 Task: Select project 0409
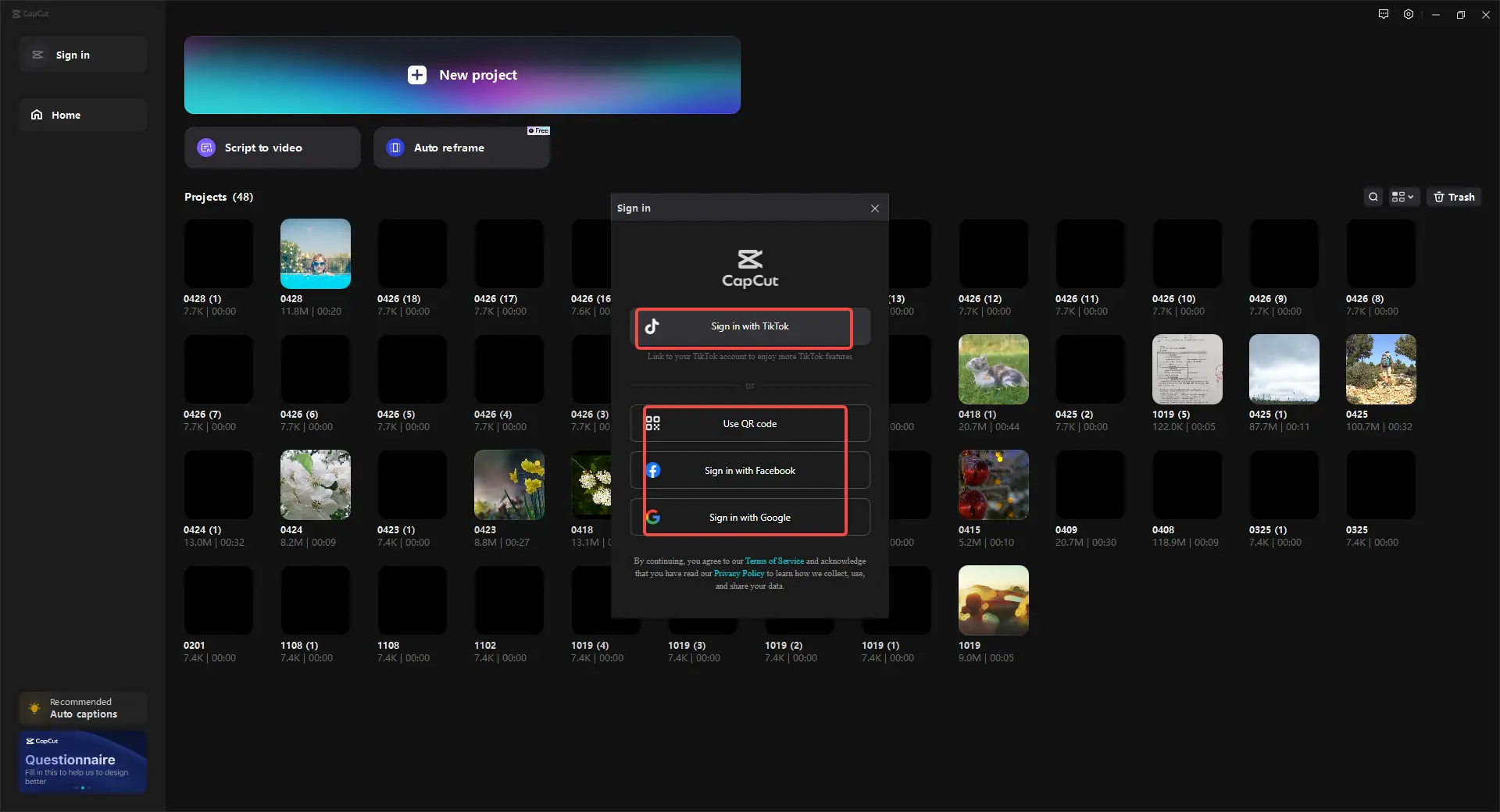tap(1091, 485)
